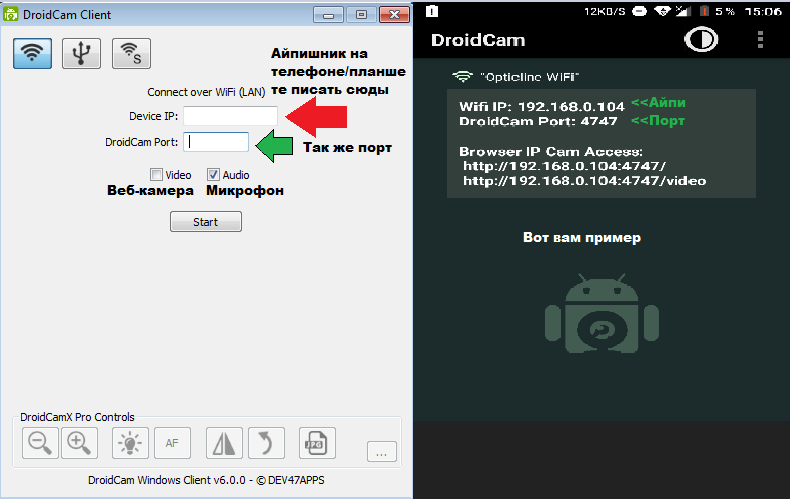Image resolution: width=790 pixels, height=499 pixels.
Task: Click the rotate image icon
Action: click(x=267, y=443)
